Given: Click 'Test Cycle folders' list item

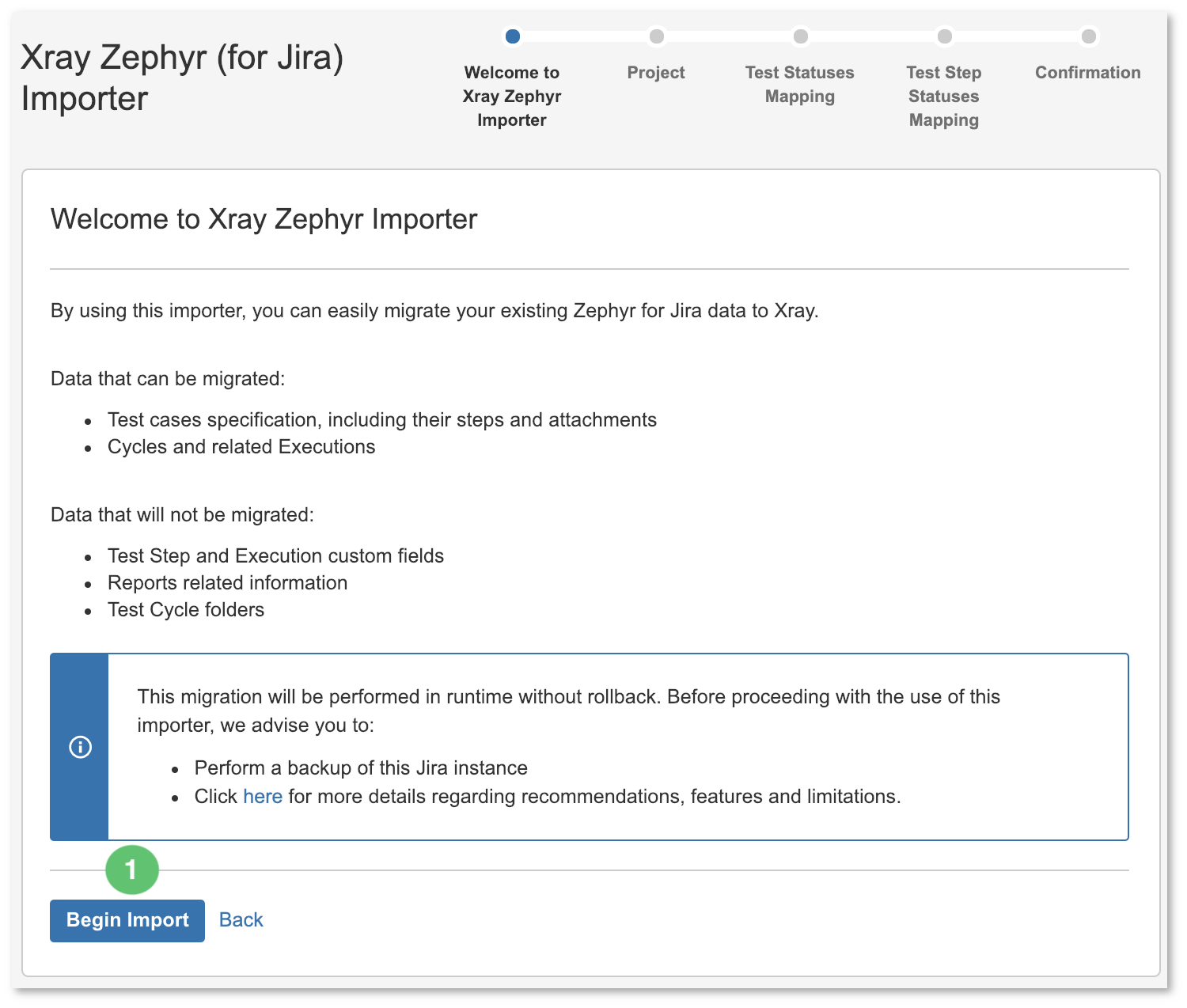Looking at the screenshot, I should point(186,610).
